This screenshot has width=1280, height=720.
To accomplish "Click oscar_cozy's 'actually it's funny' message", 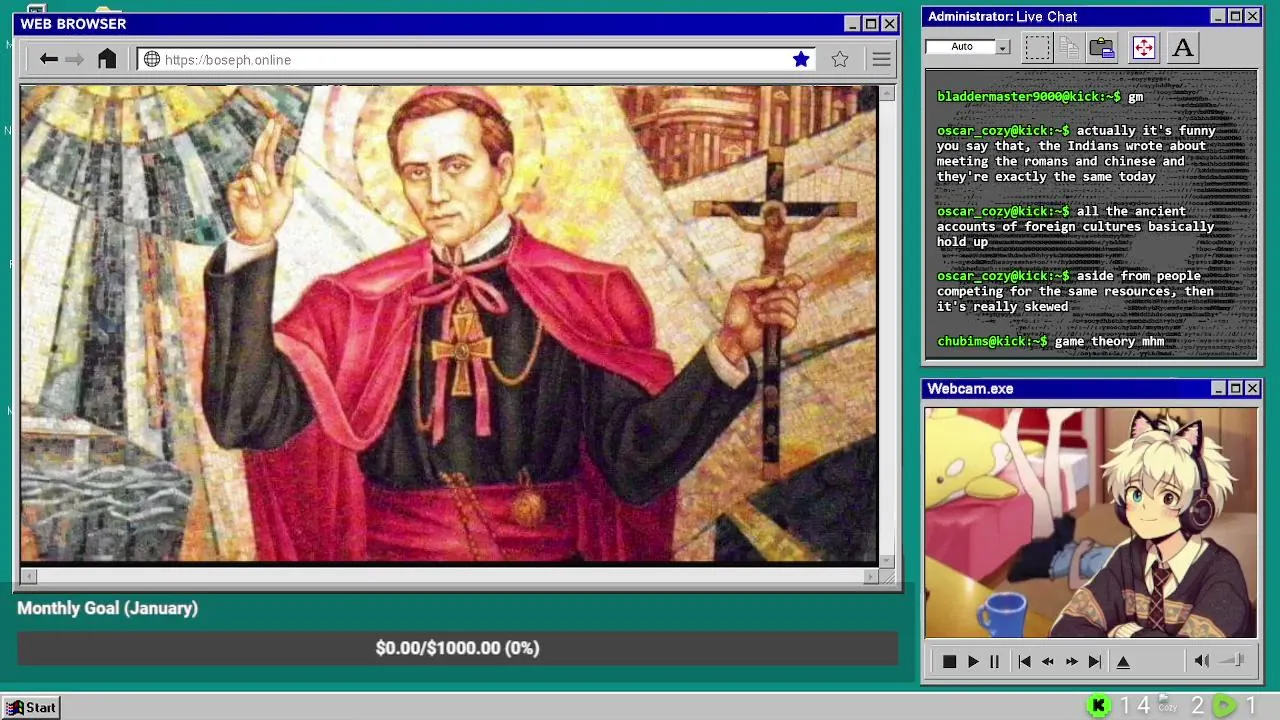I will click(1076, 153).
